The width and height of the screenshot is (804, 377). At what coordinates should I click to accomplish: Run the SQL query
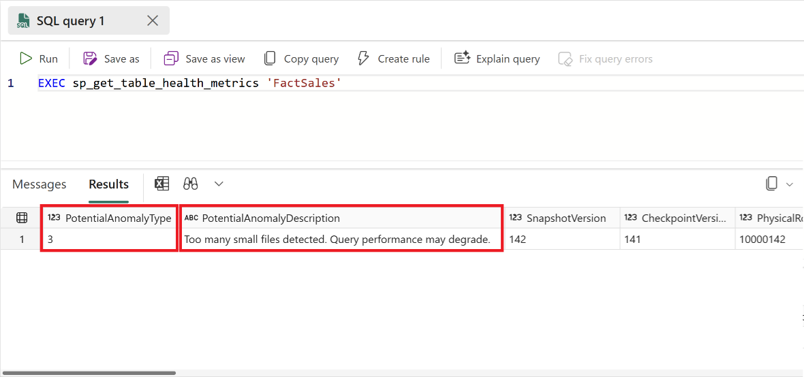point(38,59)
